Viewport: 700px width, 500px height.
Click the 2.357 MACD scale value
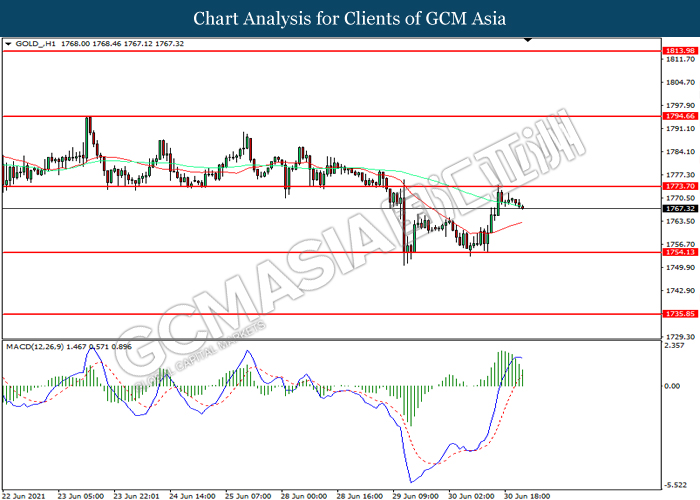coord(676,346)
